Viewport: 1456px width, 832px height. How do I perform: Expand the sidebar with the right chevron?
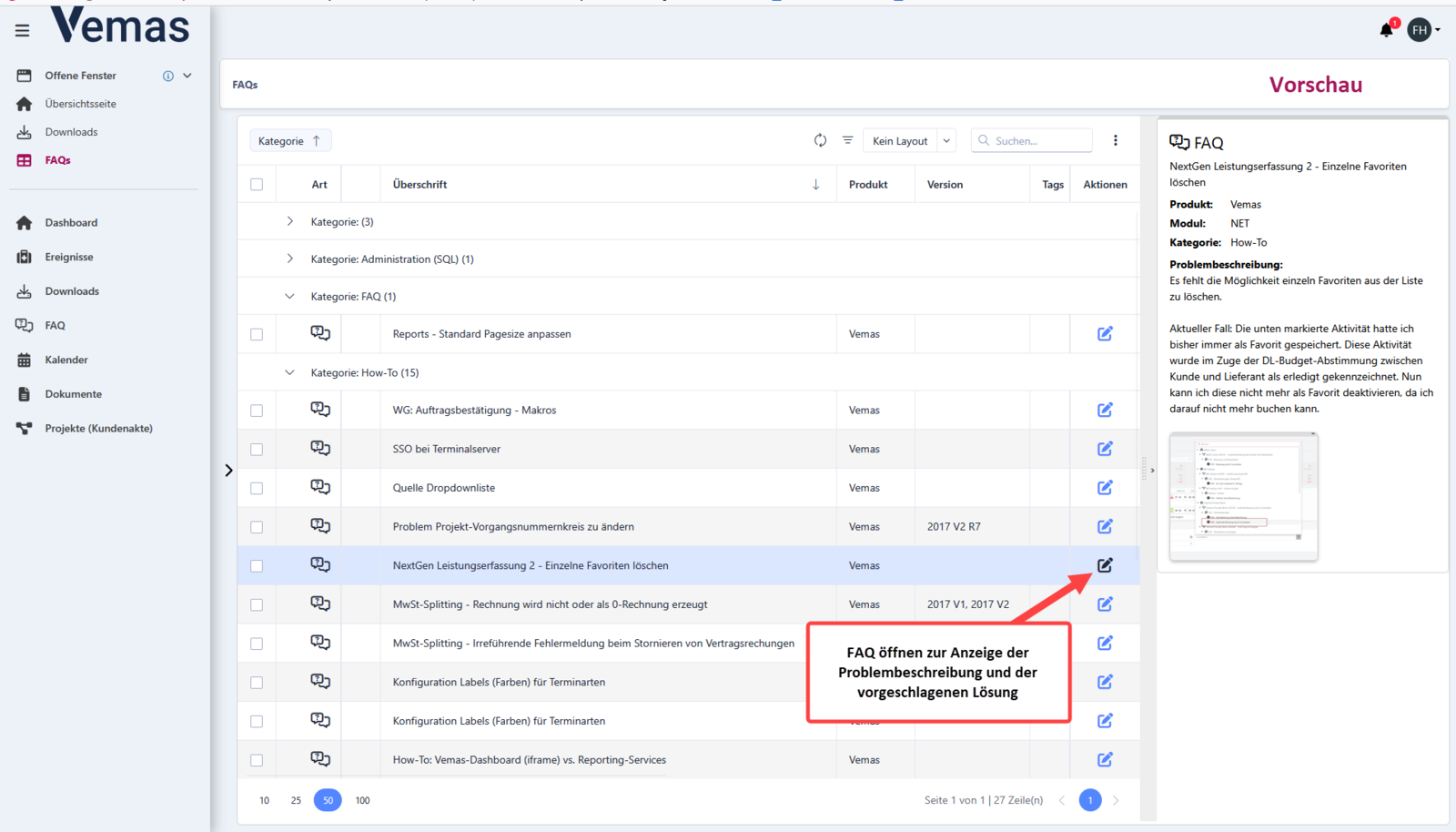[228, 471]
